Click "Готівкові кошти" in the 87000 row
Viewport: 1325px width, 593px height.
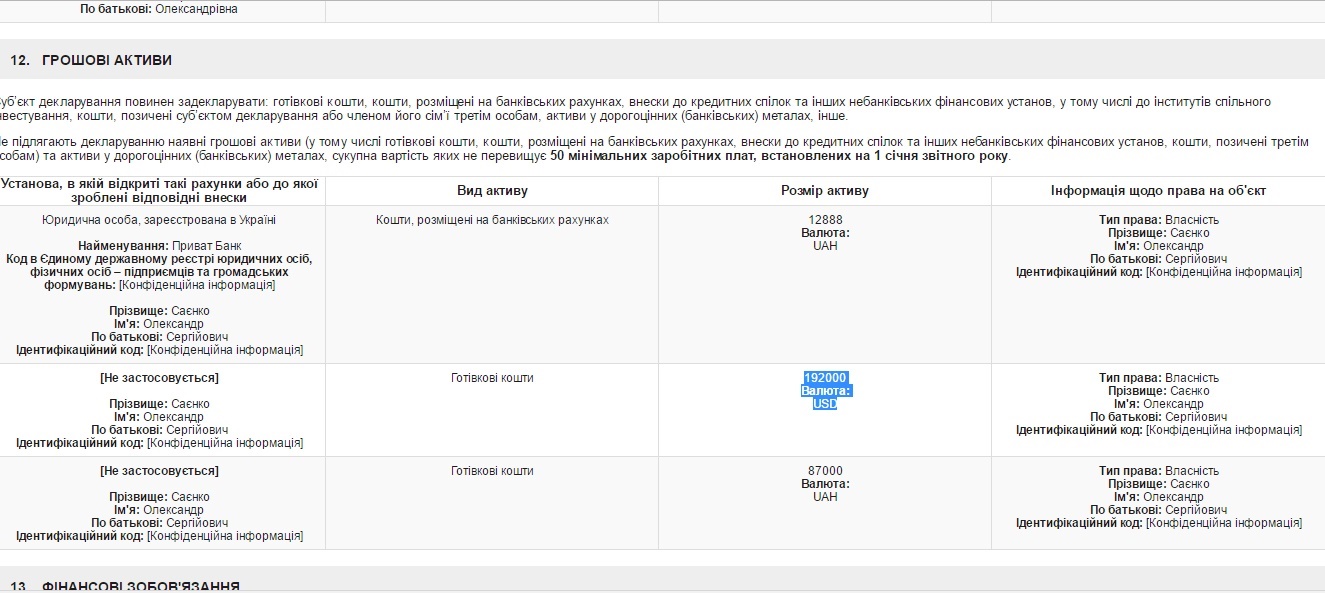pyautogui.click(x=492, y=471)
